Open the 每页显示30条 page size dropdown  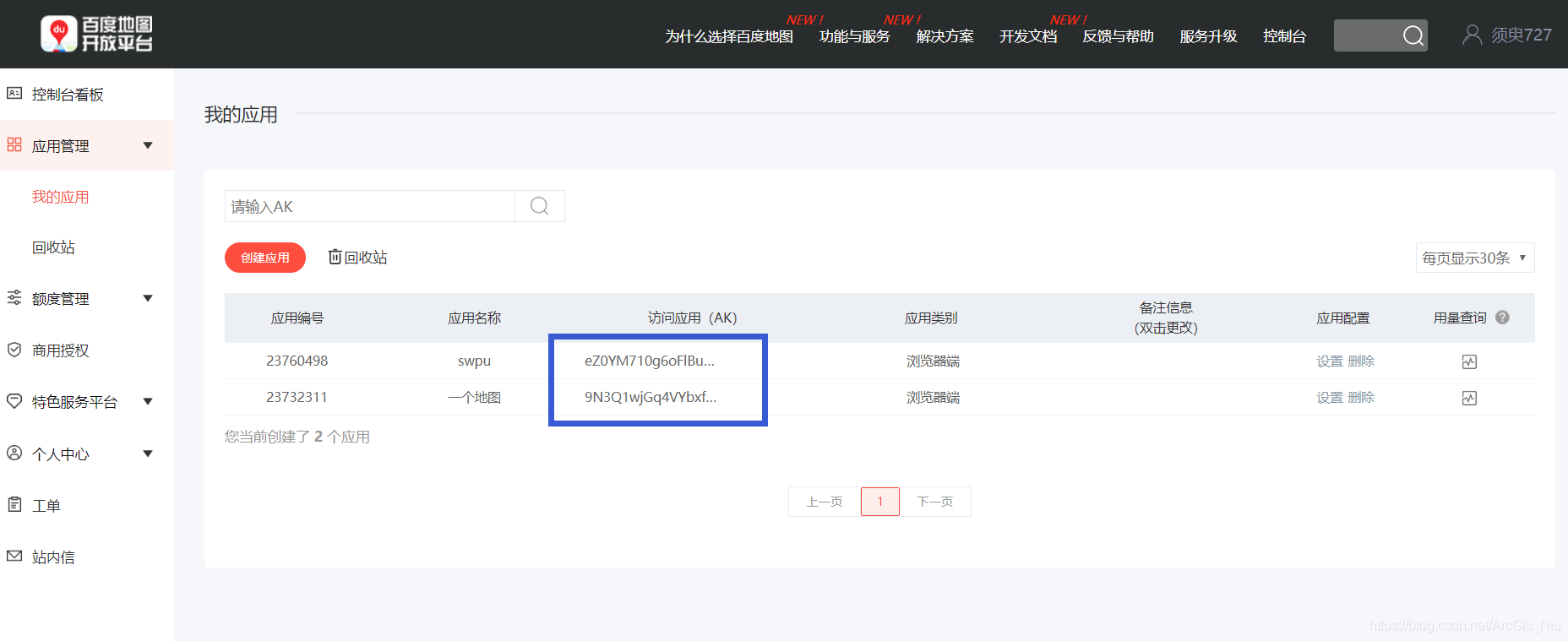1475,258
